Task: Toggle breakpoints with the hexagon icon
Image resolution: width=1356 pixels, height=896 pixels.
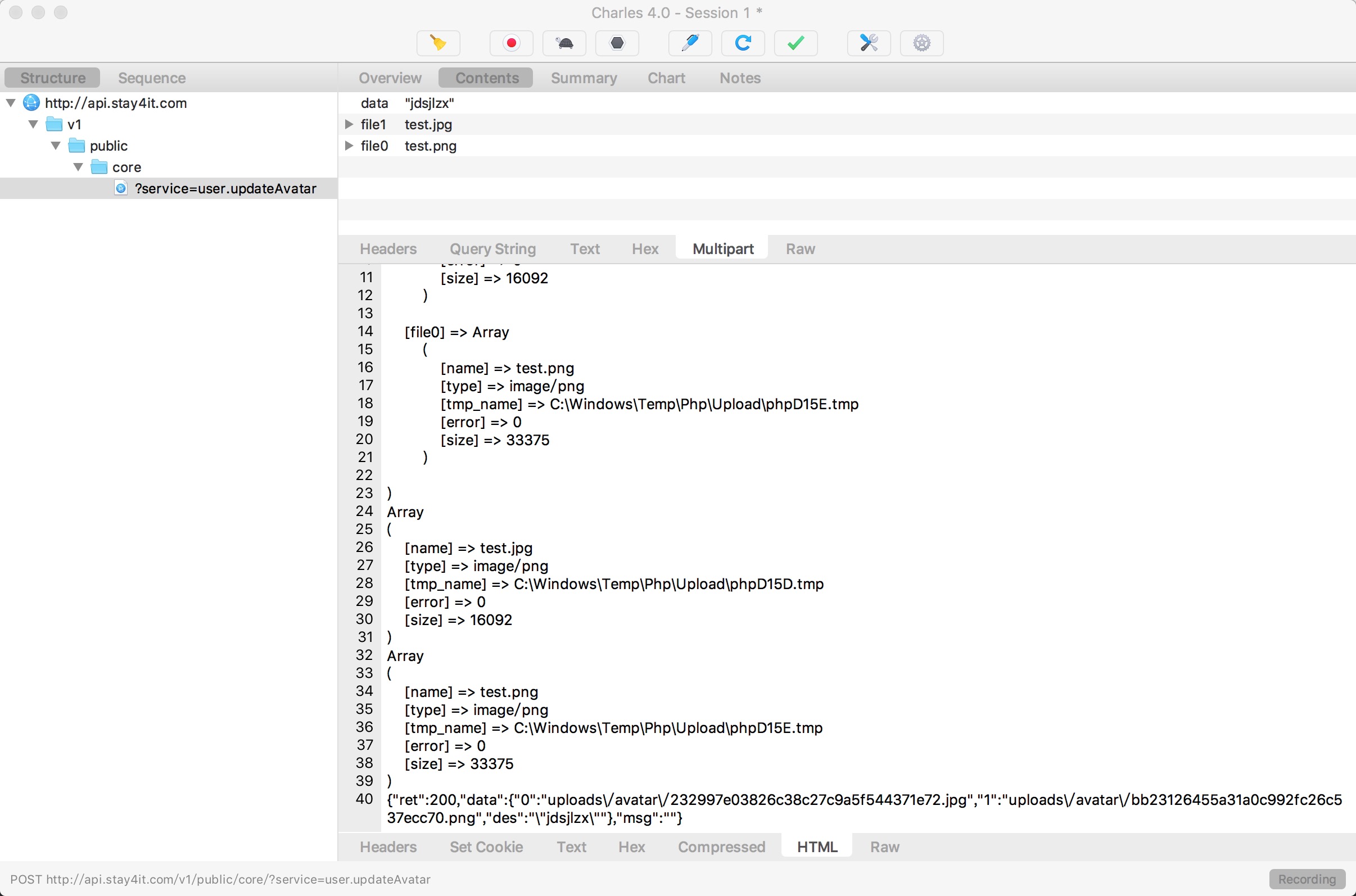Action: pyautogui.click(x=617, y=43)
